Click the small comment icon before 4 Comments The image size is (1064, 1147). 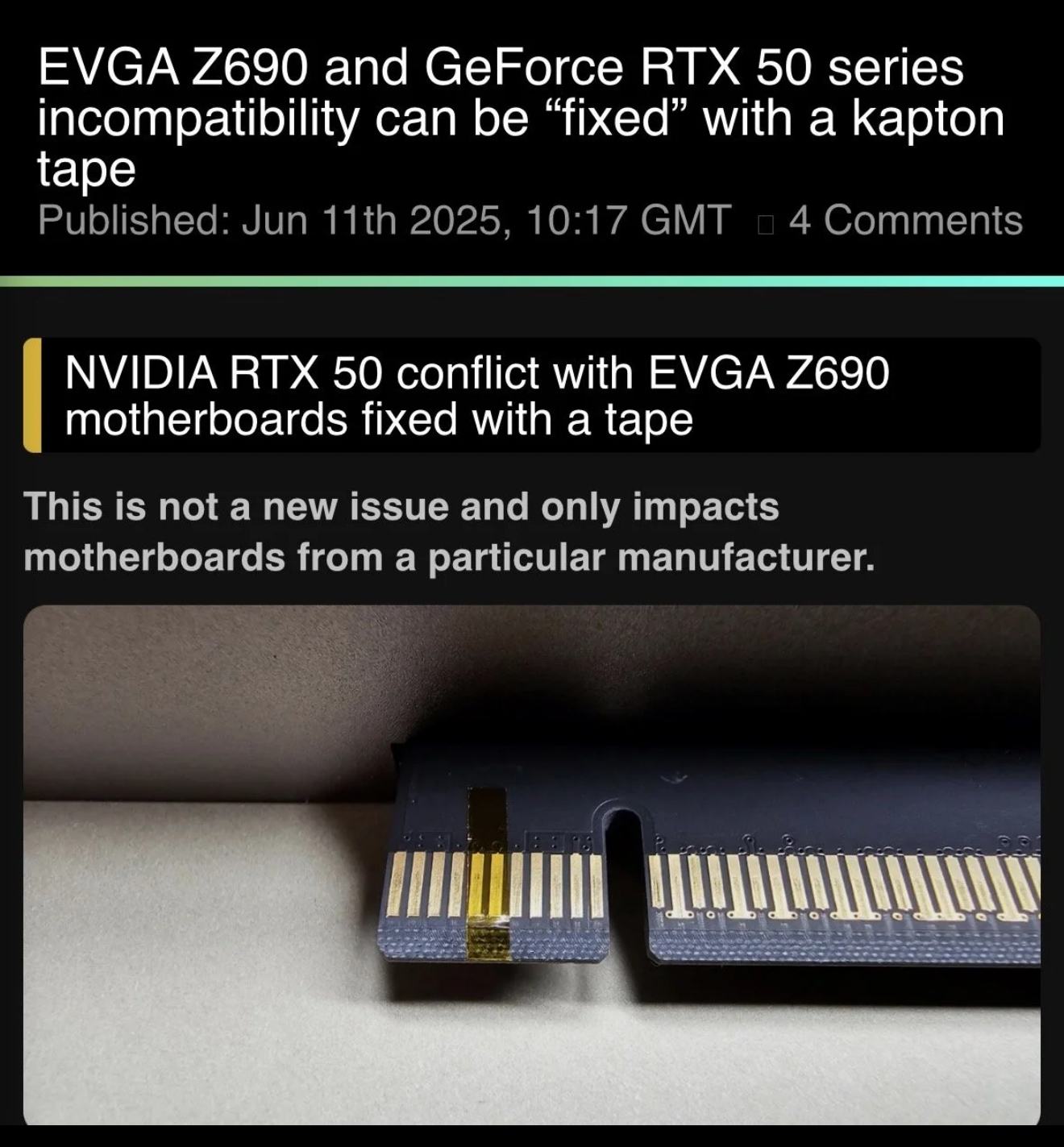pyautogui.click(x=765, y=222)
